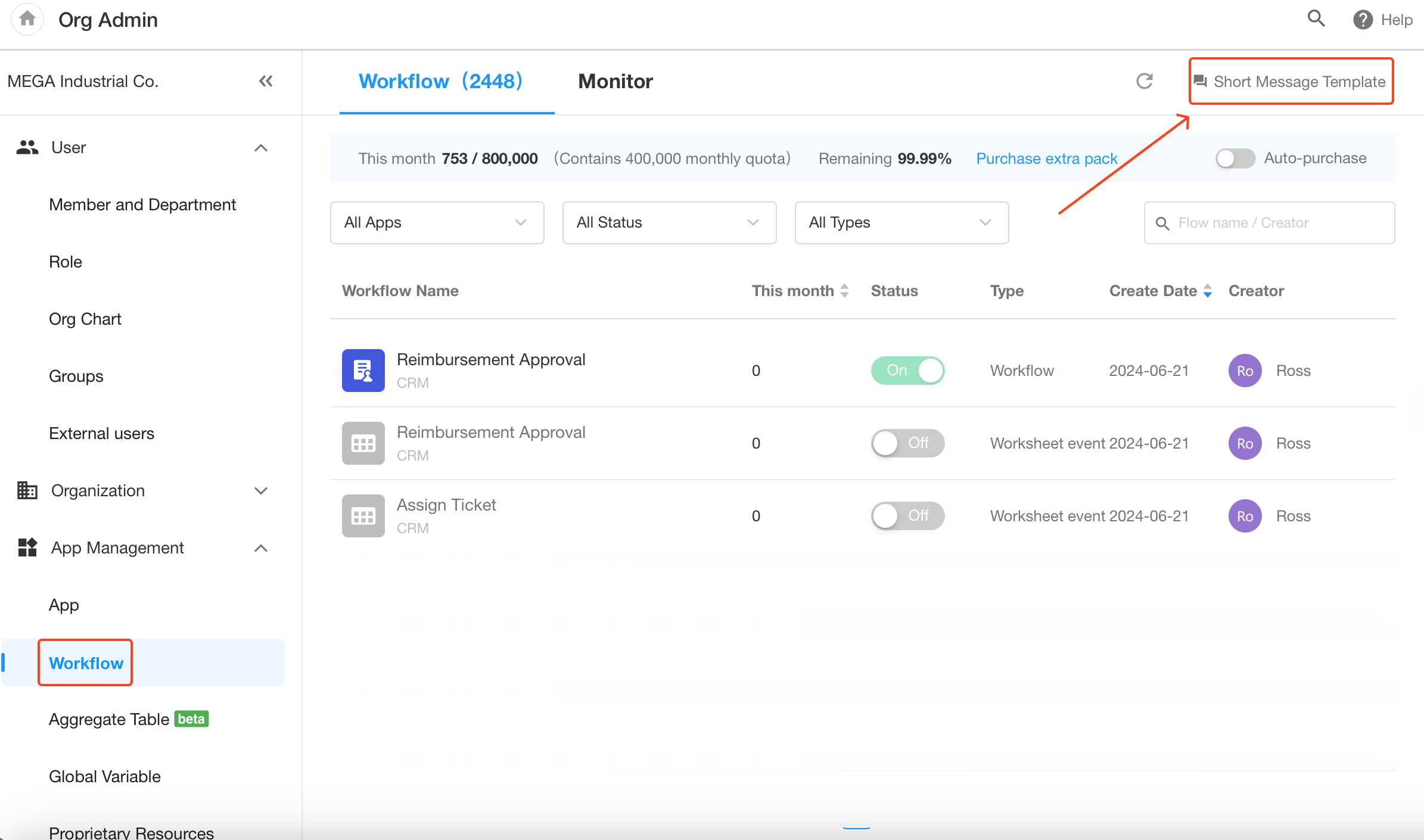Click the home icon beside Org Admin
Viewport: 1424px width, 840px height.
[27, 20]
